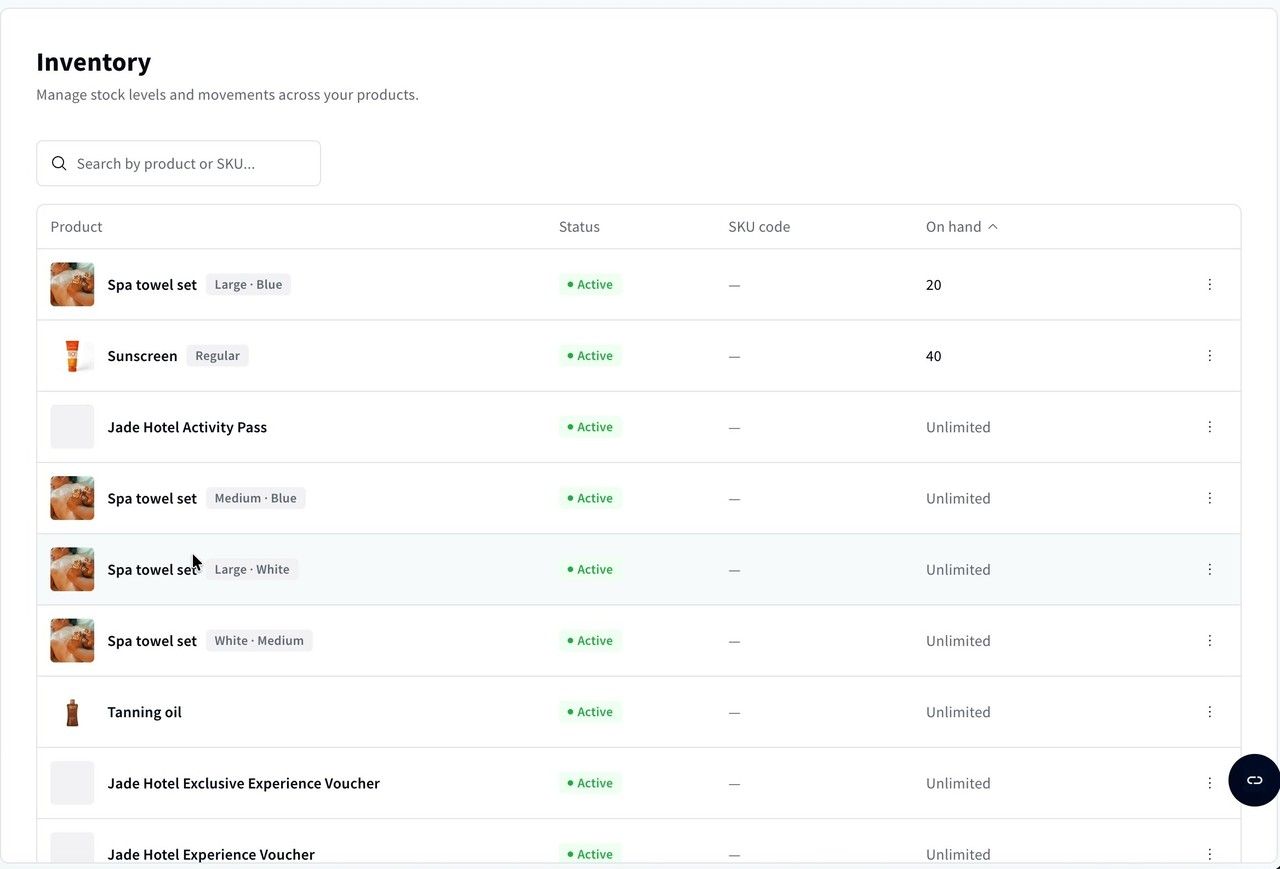
Task: Click Unlimited in the Tanning oil row
Action: tap(958, 712)
